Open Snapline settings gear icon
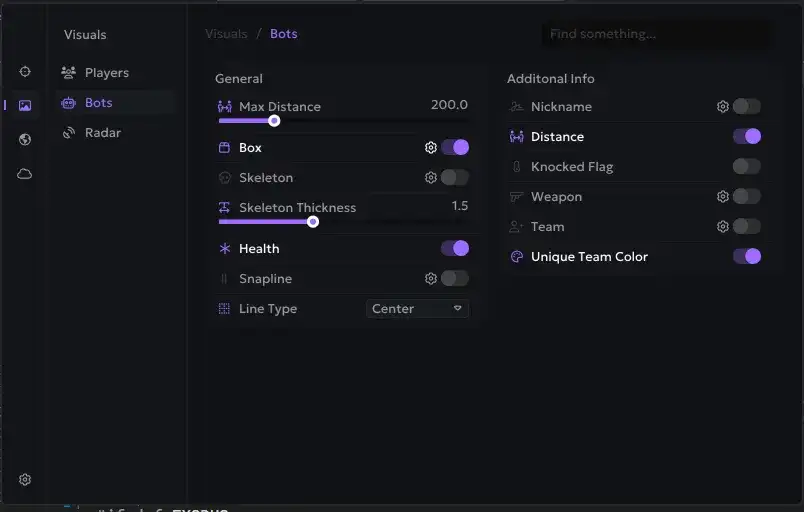The width and height of the screenshot is (804, 512). (x=431, y=279)
